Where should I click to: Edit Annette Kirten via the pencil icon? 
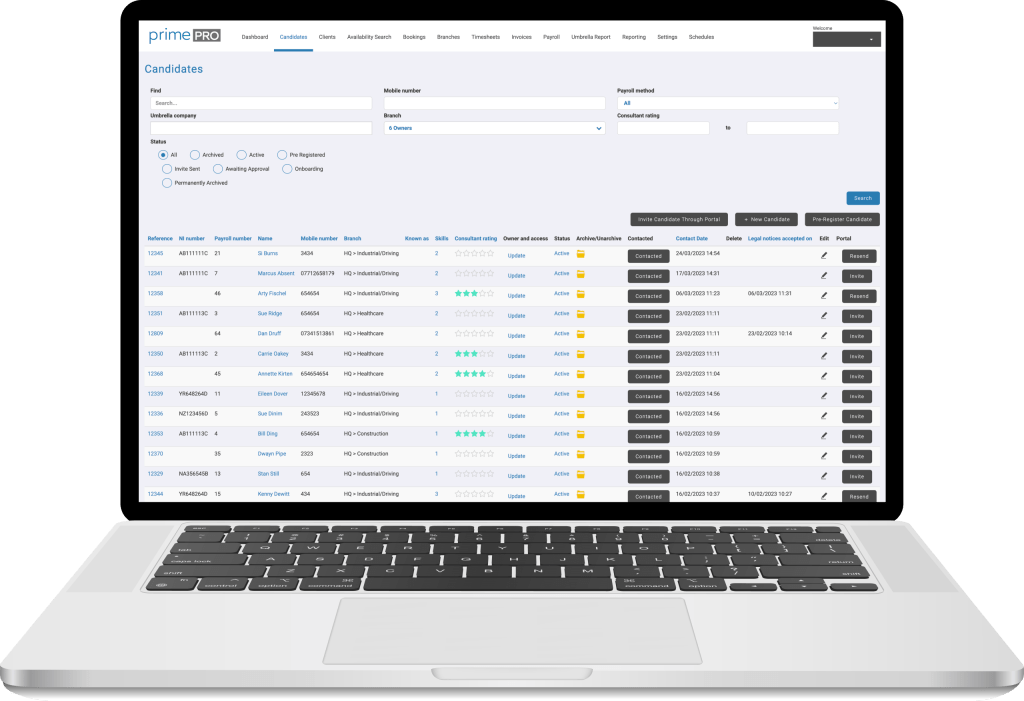coord(824,376)
